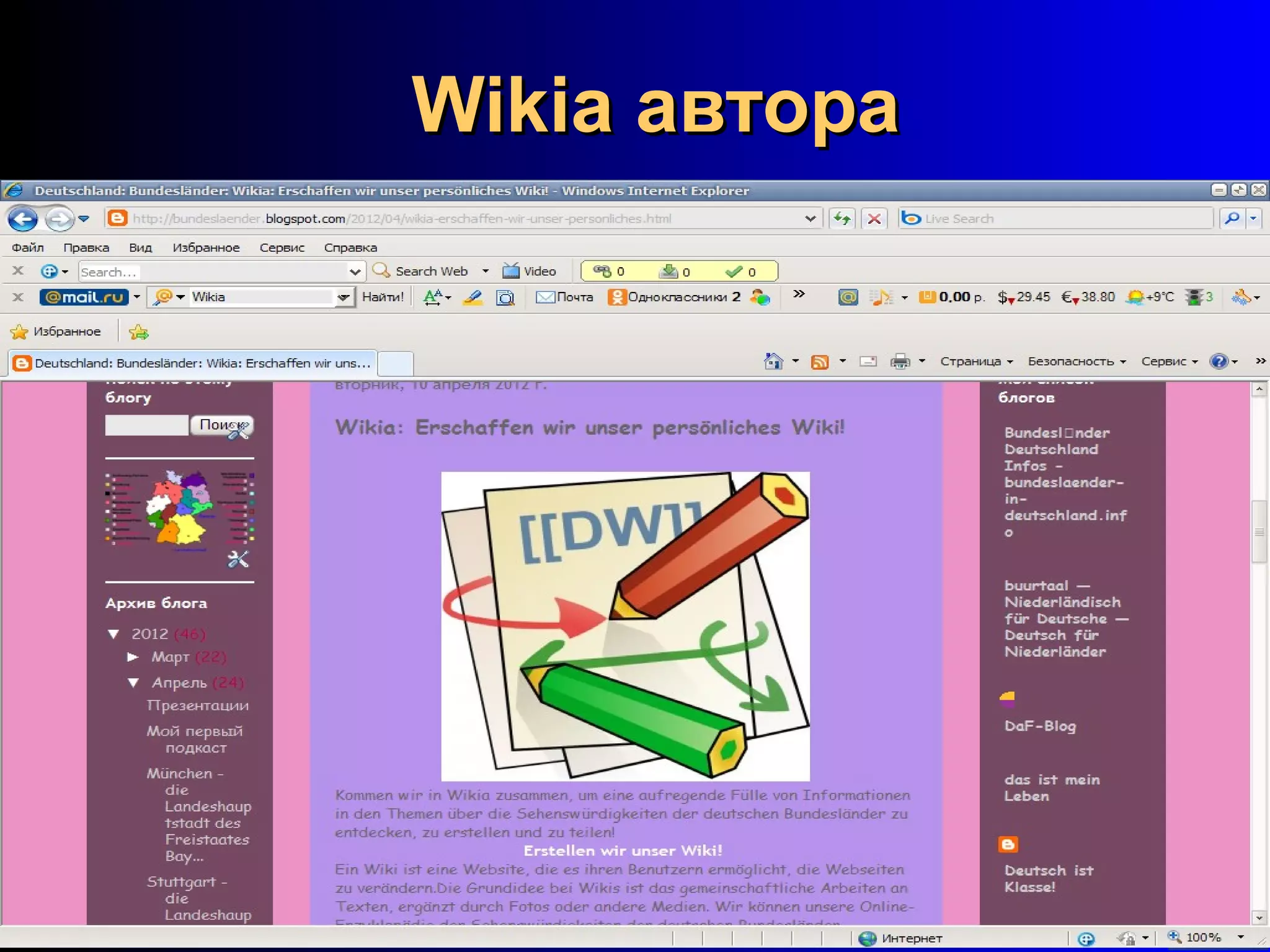Open a new blank tab
Screen dimensions: 1270x952
(x=396, y=363)
